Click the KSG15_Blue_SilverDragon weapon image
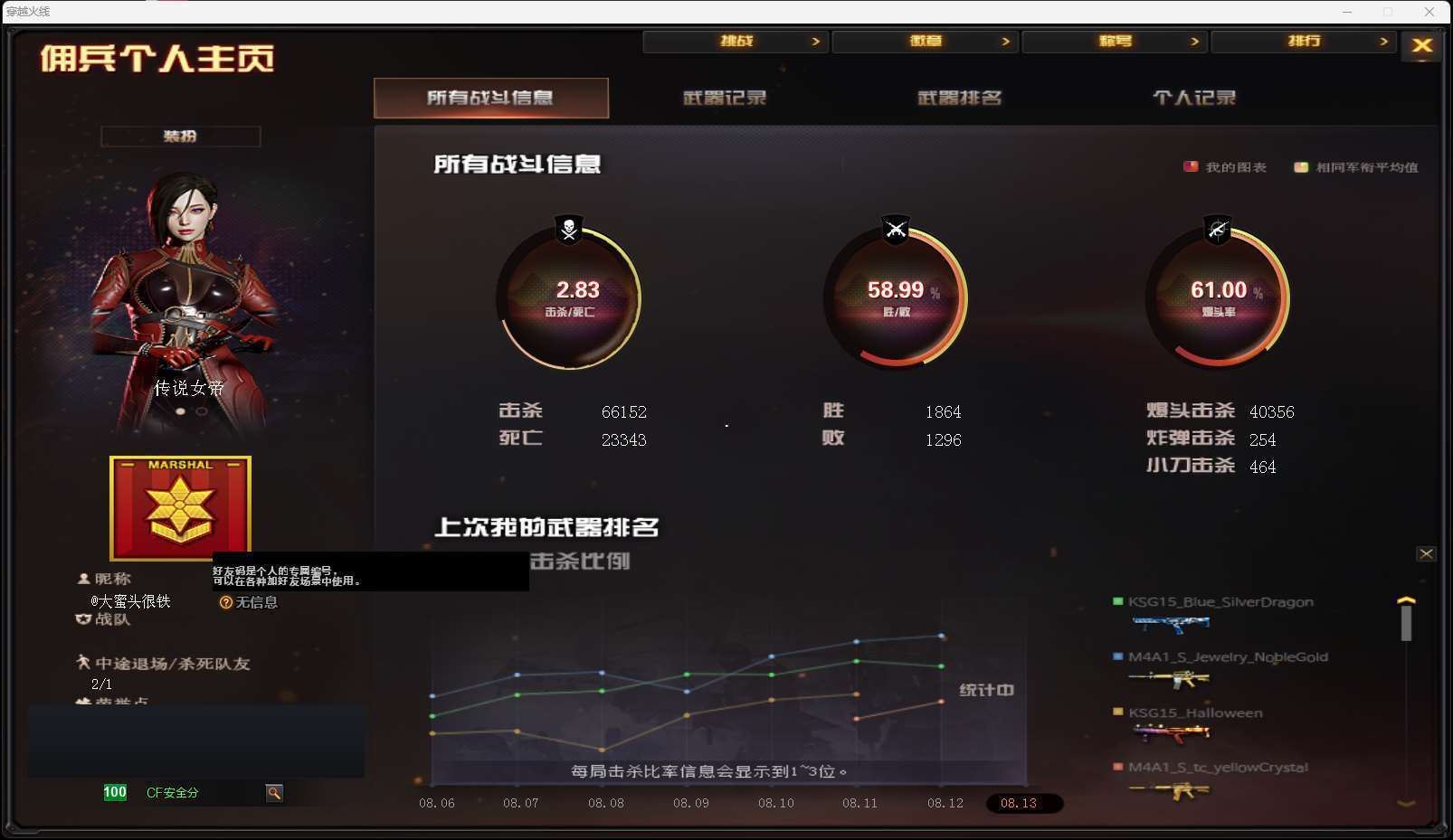The height and width of the screenshot is (840, 1453). coord(1170,623)
